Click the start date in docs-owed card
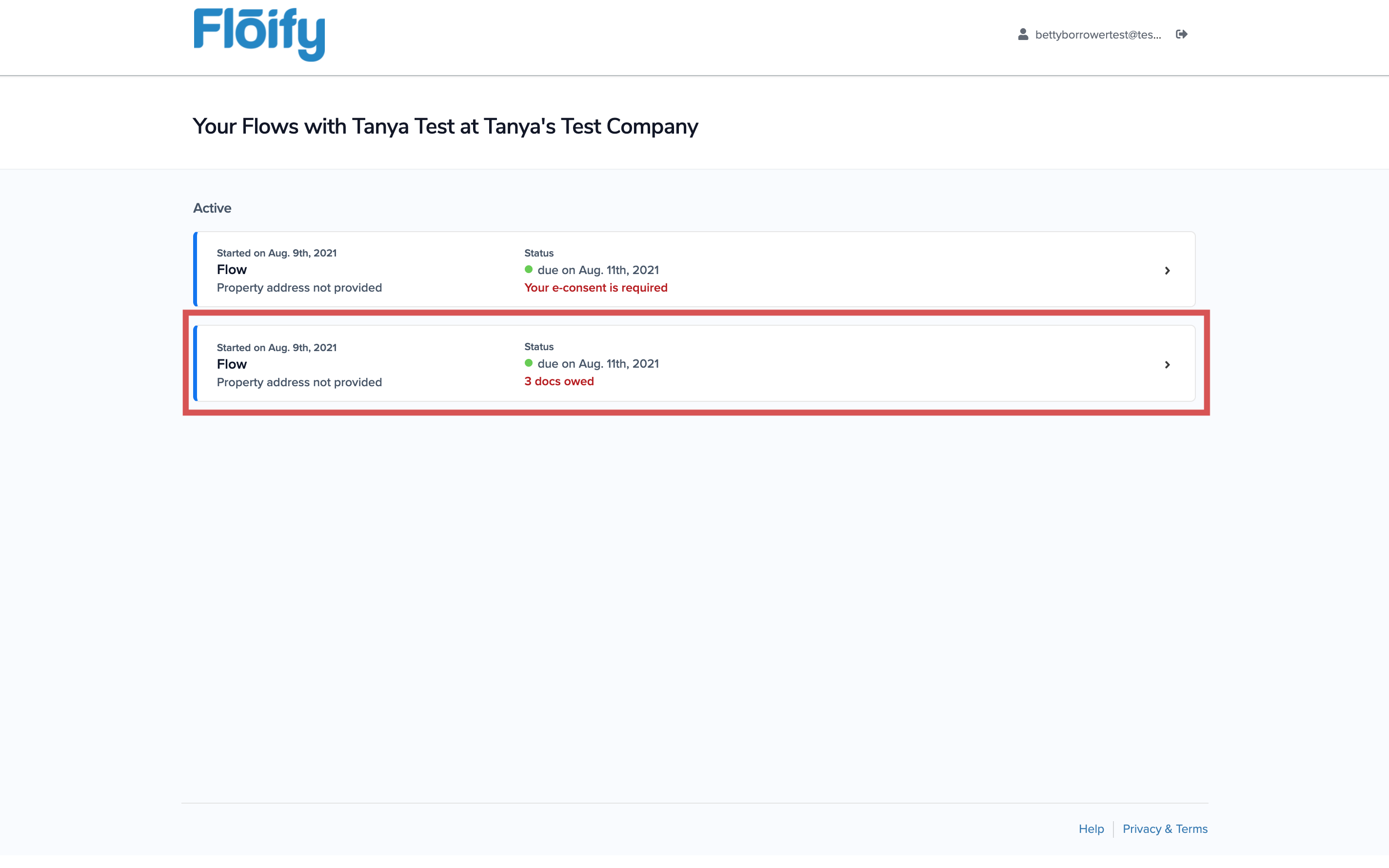 [277, 347]
